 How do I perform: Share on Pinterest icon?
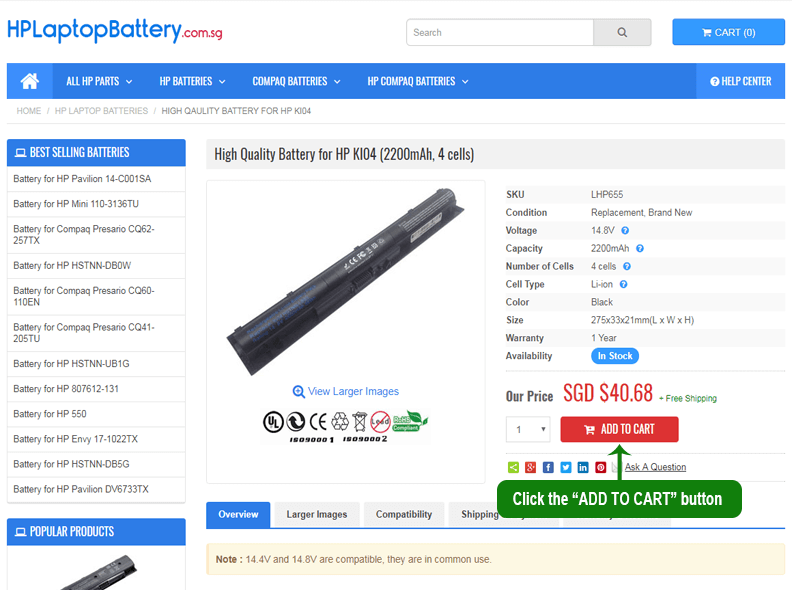point(601,467)
